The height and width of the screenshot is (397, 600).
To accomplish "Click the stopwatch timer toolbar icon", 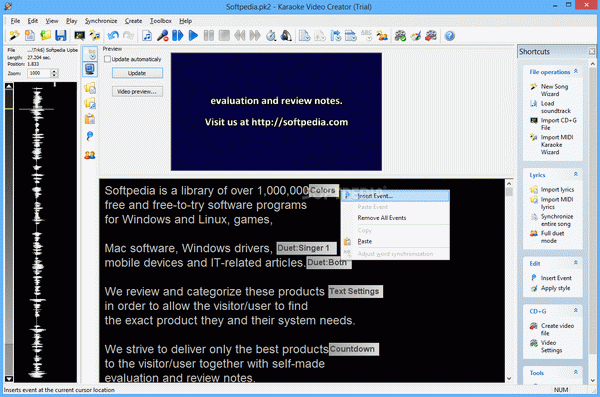I will 271,36.
